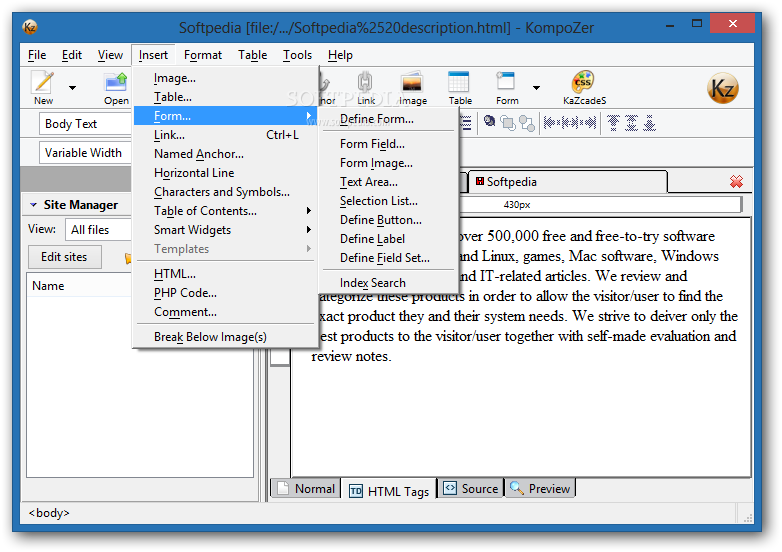
Task: Click the New document pencil icon
Action: [43, 82]
